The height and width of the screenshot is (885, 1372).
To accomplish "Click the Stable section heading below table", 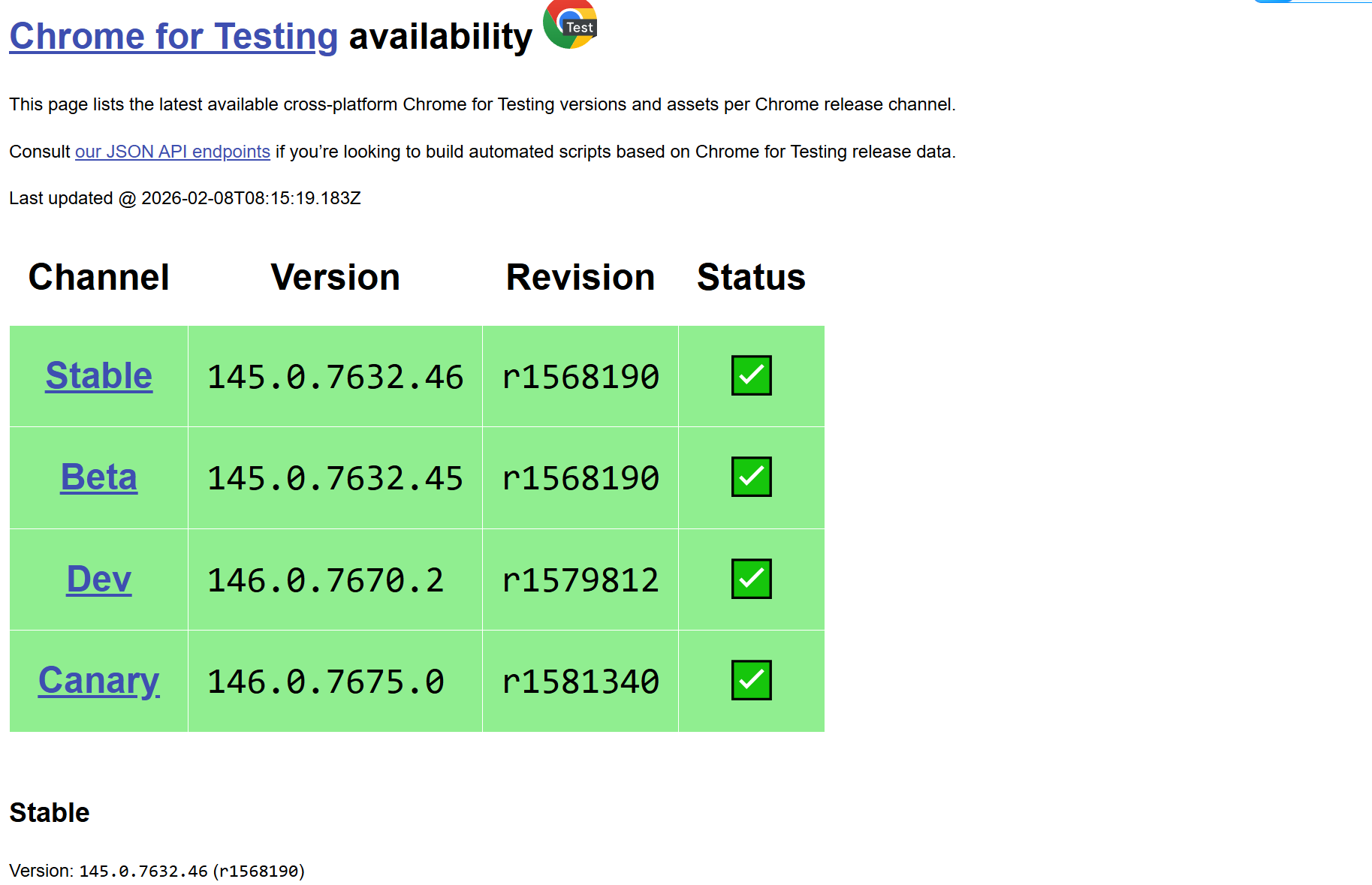I will point(50,812).
